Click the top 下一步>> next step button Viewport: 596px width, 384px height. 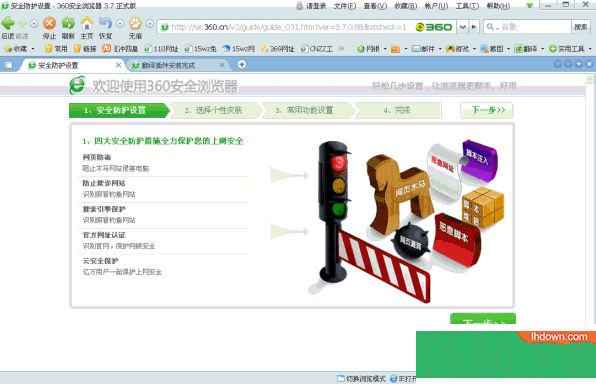tap(487, 110)
